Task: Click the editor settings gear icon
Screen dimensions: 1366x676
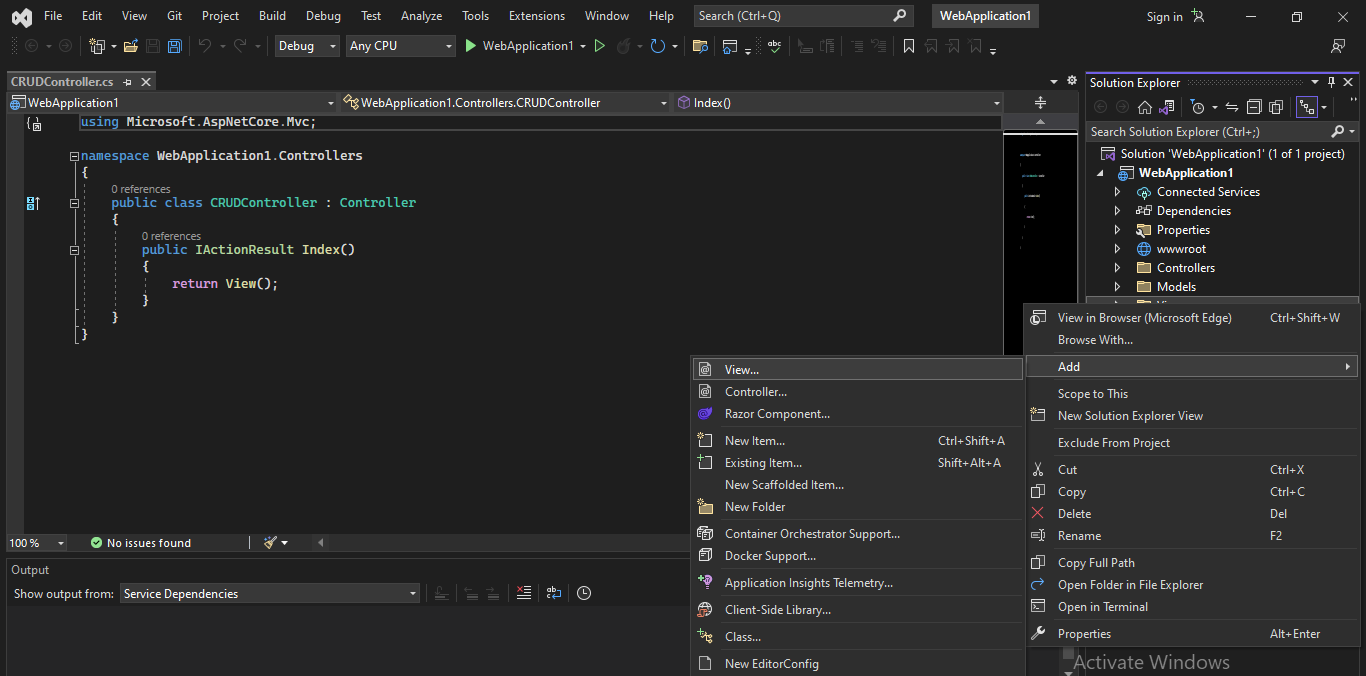Action: click(x=1072, y=81)
